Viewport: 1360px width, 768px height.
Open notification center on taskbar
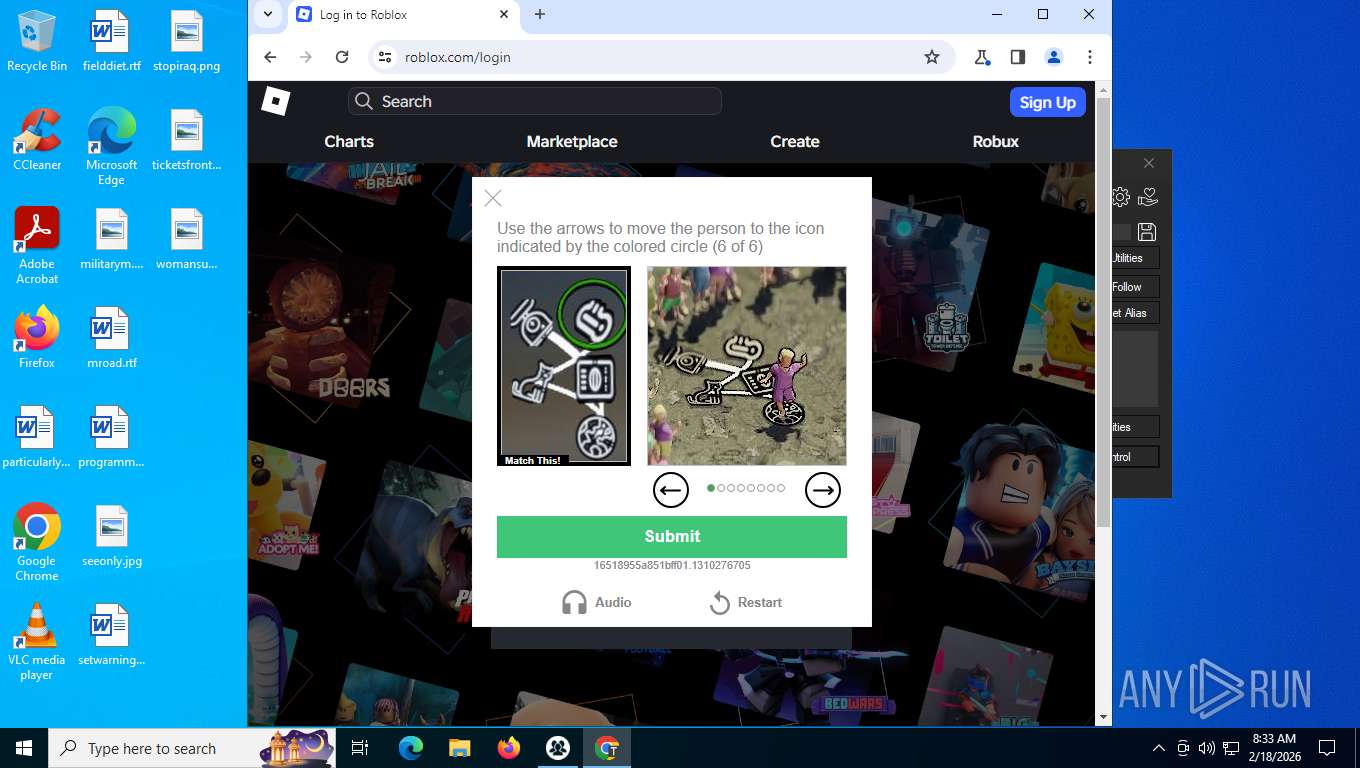pos(1327,748)
